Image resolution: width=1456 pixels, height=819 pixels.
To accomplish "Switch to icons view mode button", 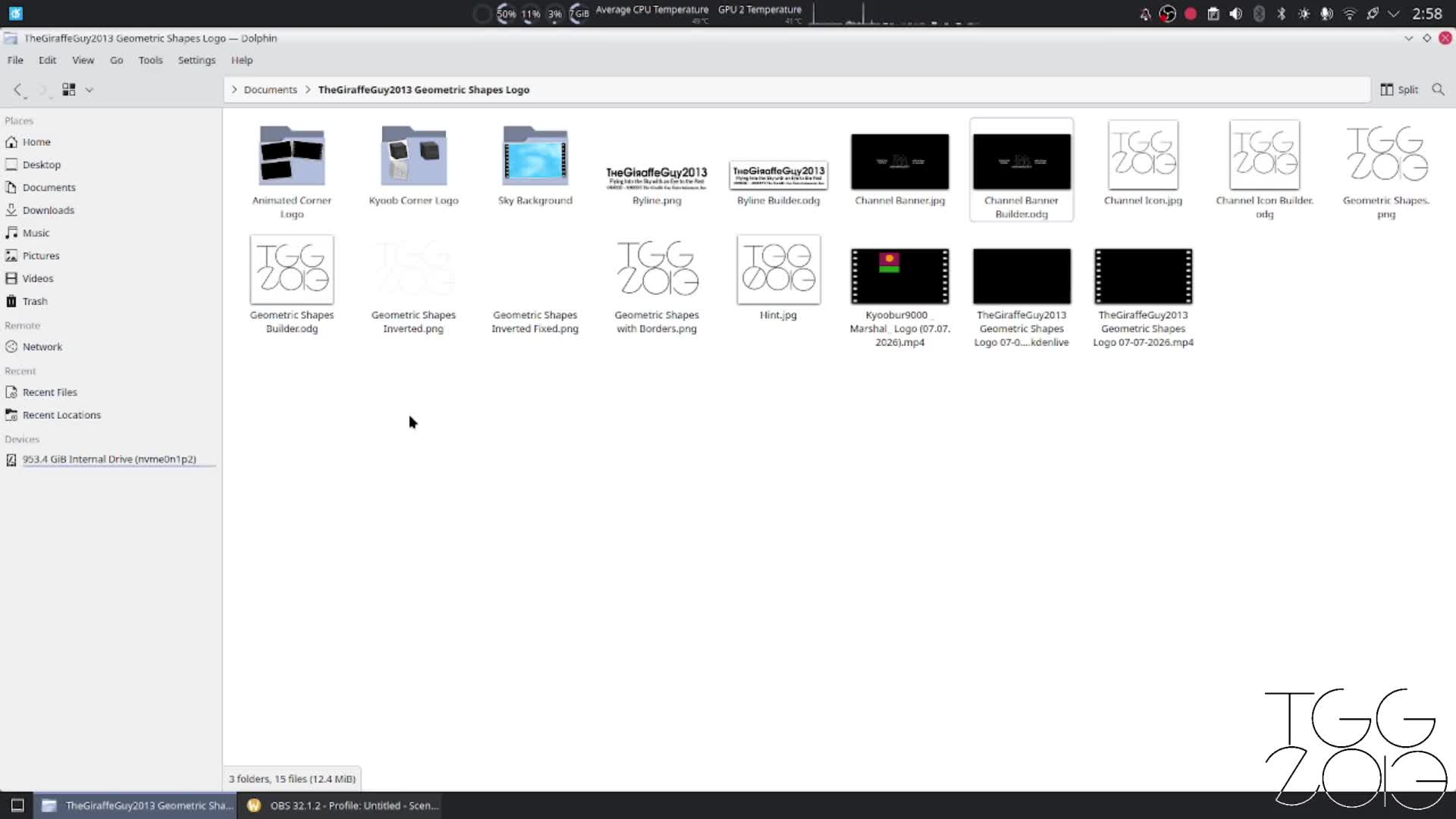I will point(69,89).
